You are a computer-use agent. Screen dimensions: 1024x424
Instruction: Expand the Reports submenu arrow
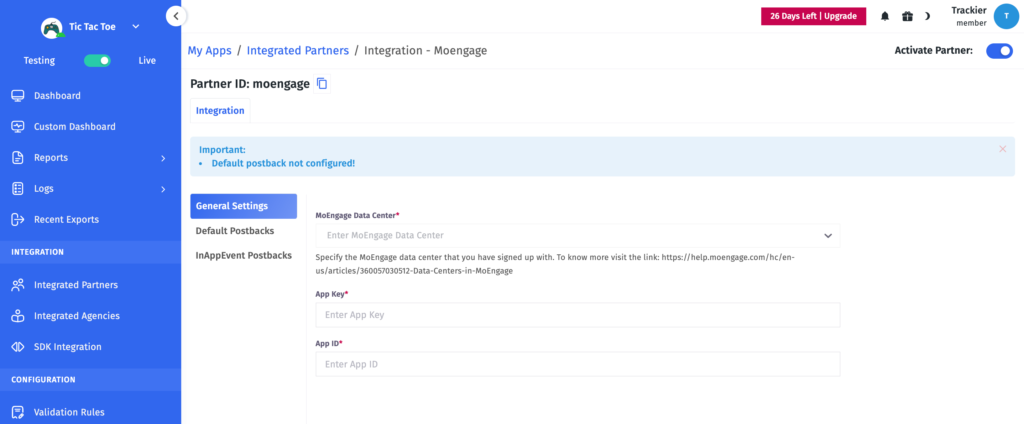[163, 158]
